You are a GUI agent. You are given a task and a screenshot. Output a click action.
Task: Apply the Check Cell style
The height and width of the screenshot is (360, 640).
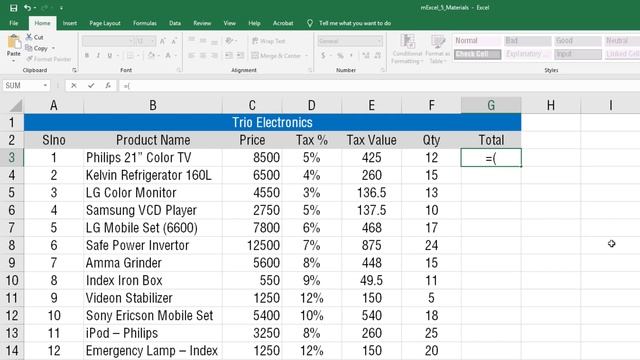pos(478,54)
